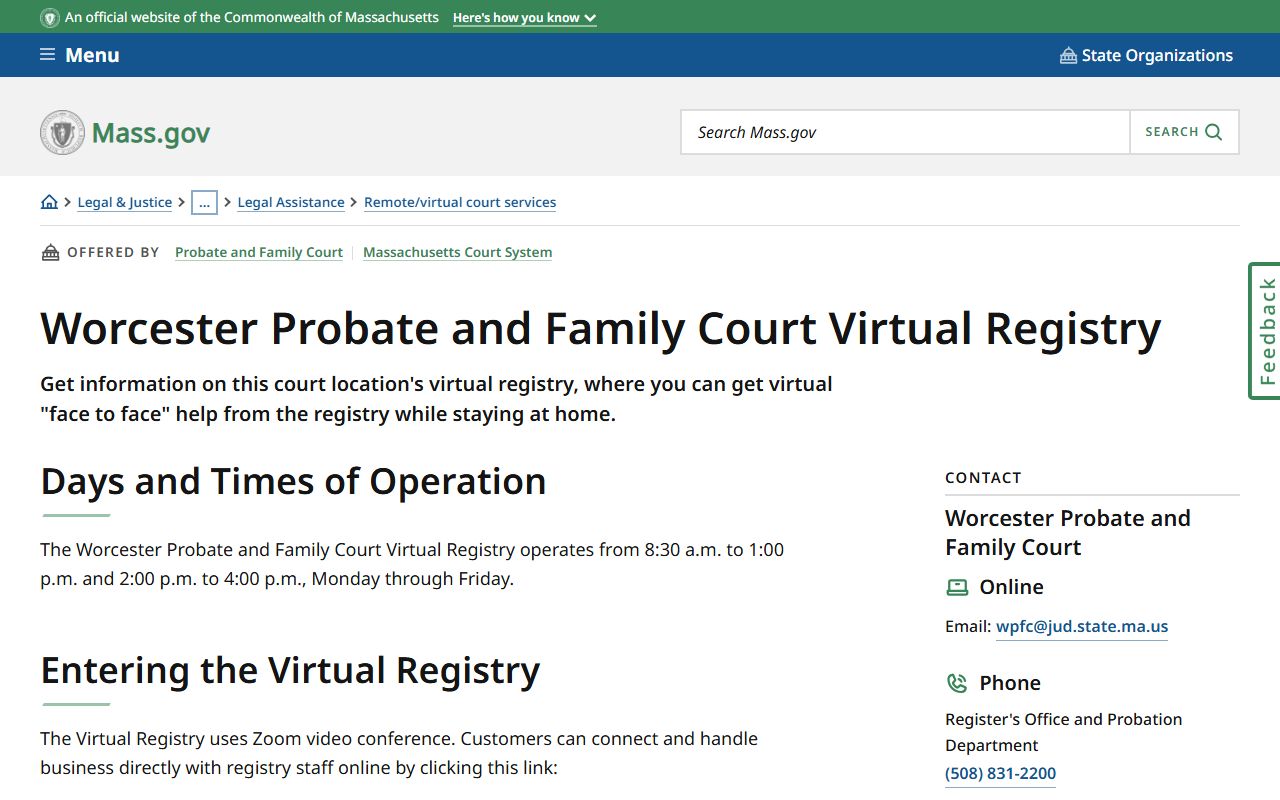Open the hamburger Menu
Viewport: 1280px width, 800px height.
pos(79,55)
